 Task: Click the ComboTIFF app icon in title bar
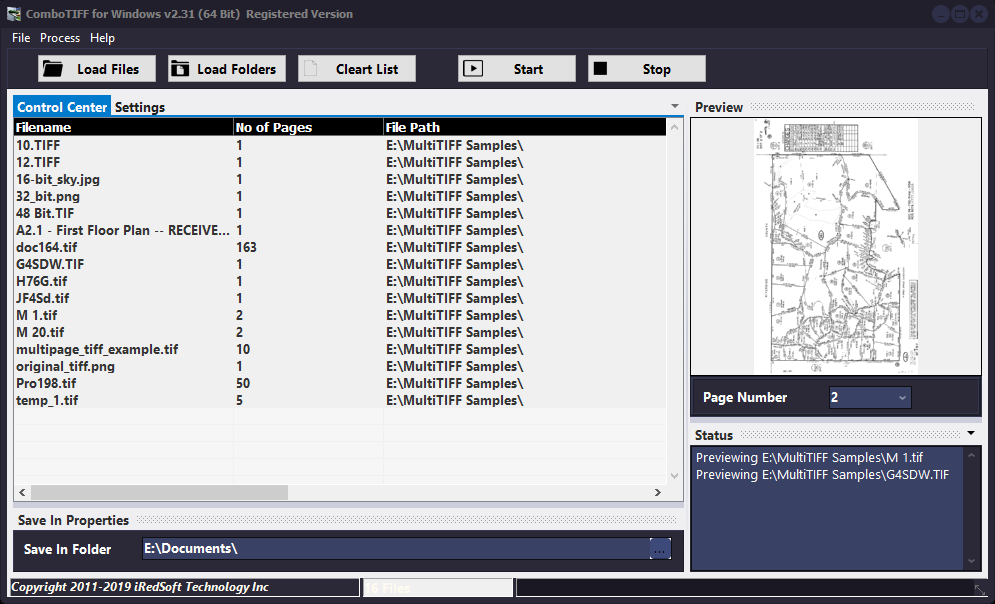point(14,13)
